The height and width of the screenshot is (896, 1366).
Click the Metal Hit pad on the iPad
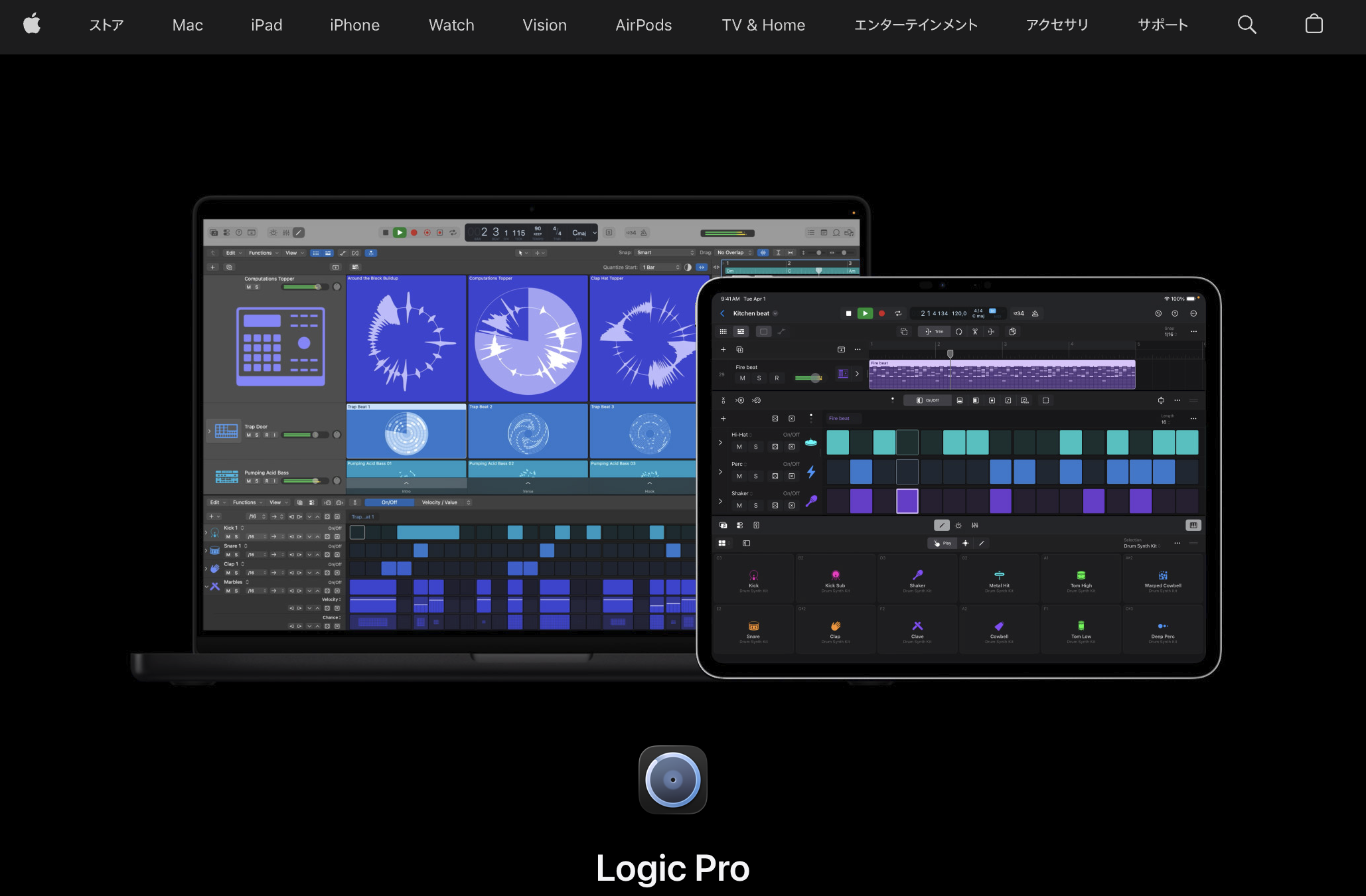pyautogui.click(x=999, y=579)
